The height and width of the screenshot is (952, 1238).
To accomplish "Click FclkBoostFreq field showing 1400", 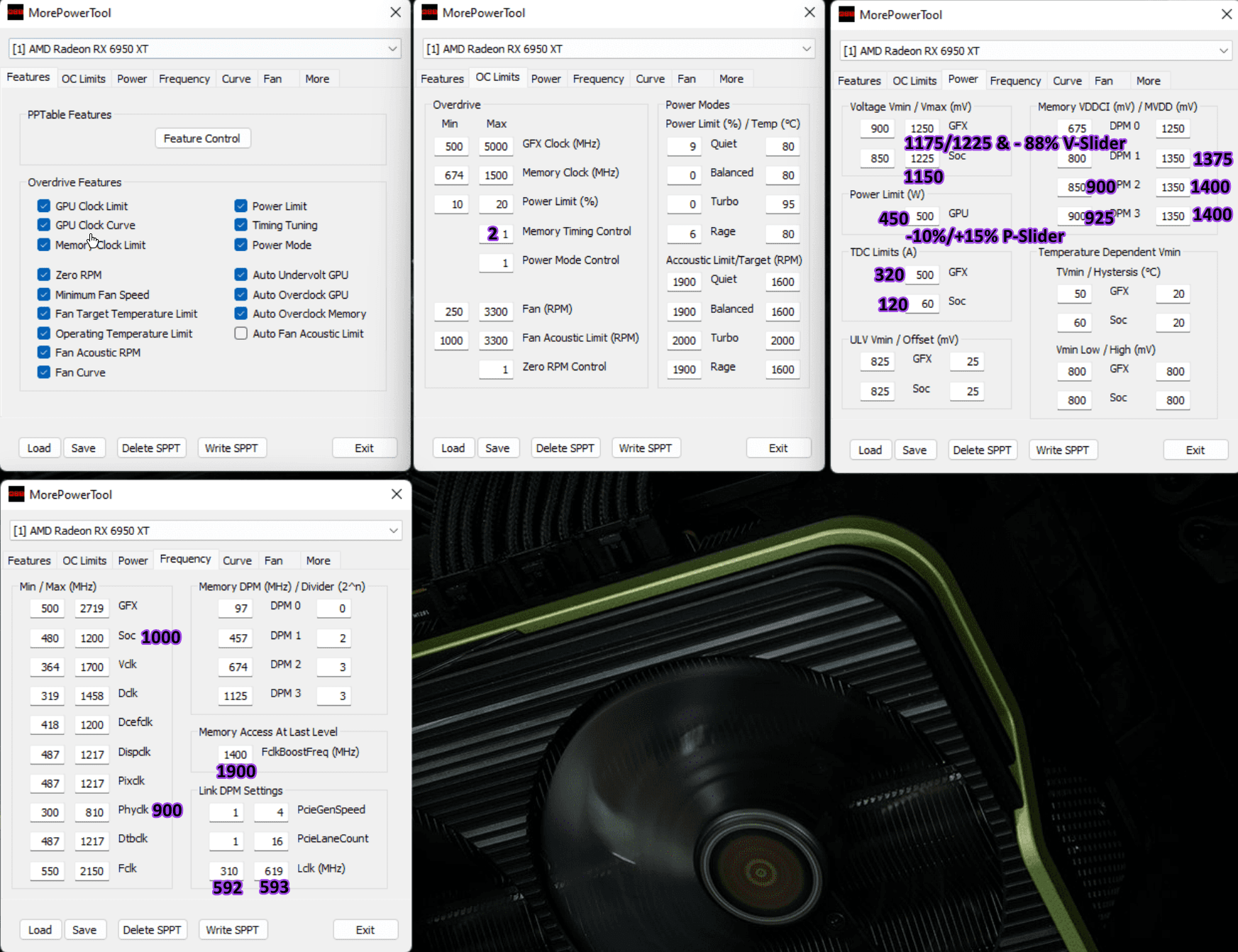I will tap(236, 755).
